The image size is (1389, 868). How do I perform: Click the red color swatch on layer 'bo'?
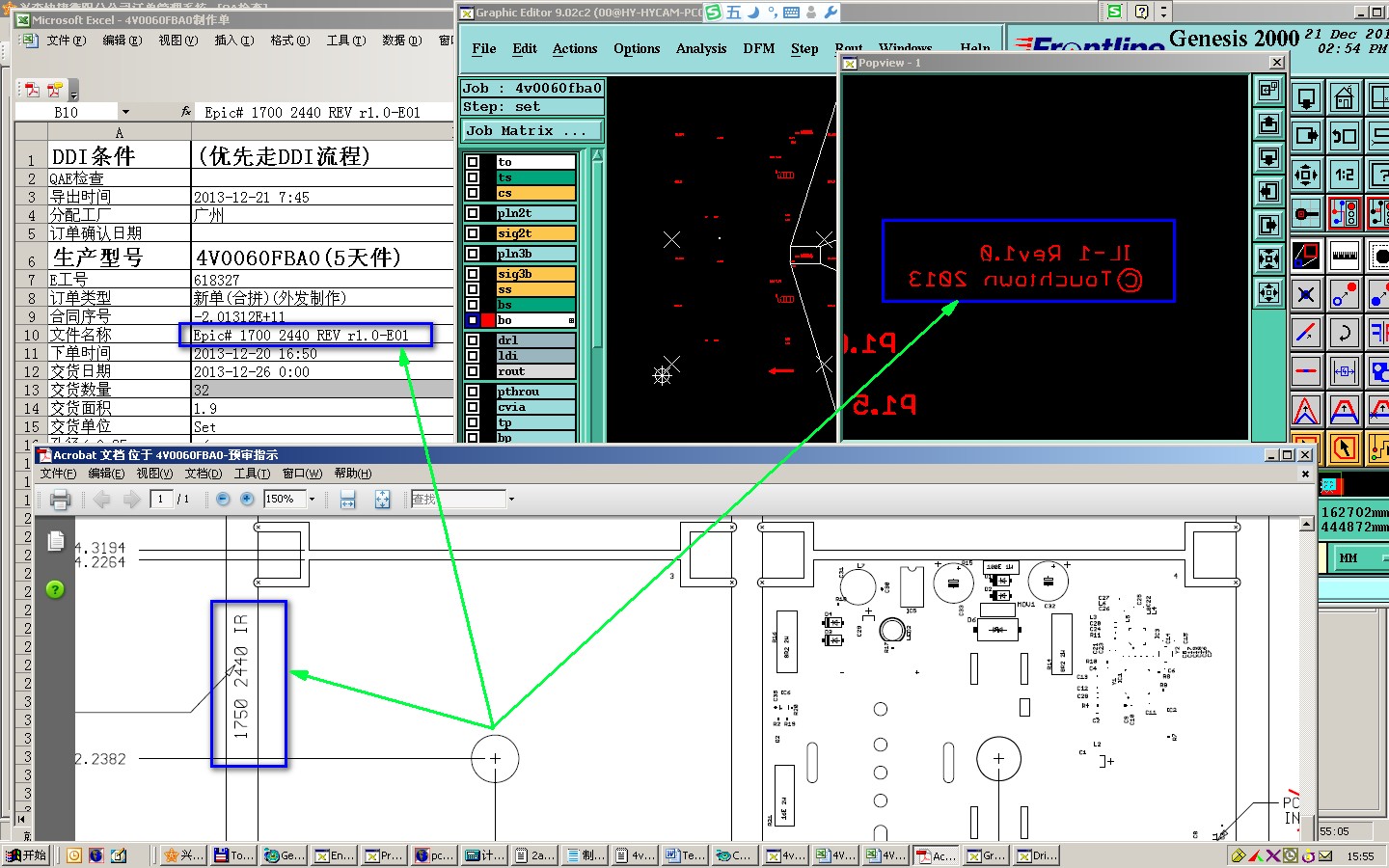tap(488, 320)
